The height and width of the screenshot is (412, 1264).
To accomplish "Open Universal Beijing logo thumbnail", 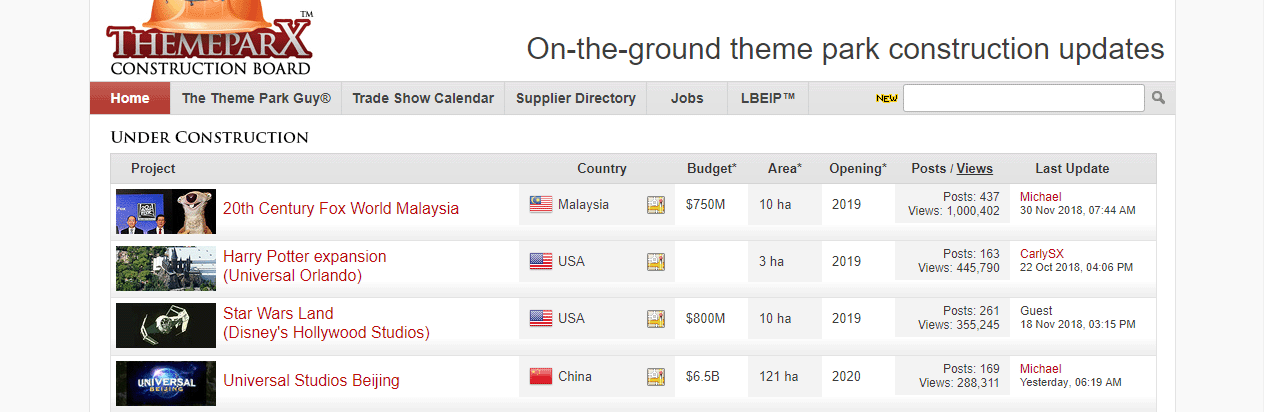I will 166,383.
